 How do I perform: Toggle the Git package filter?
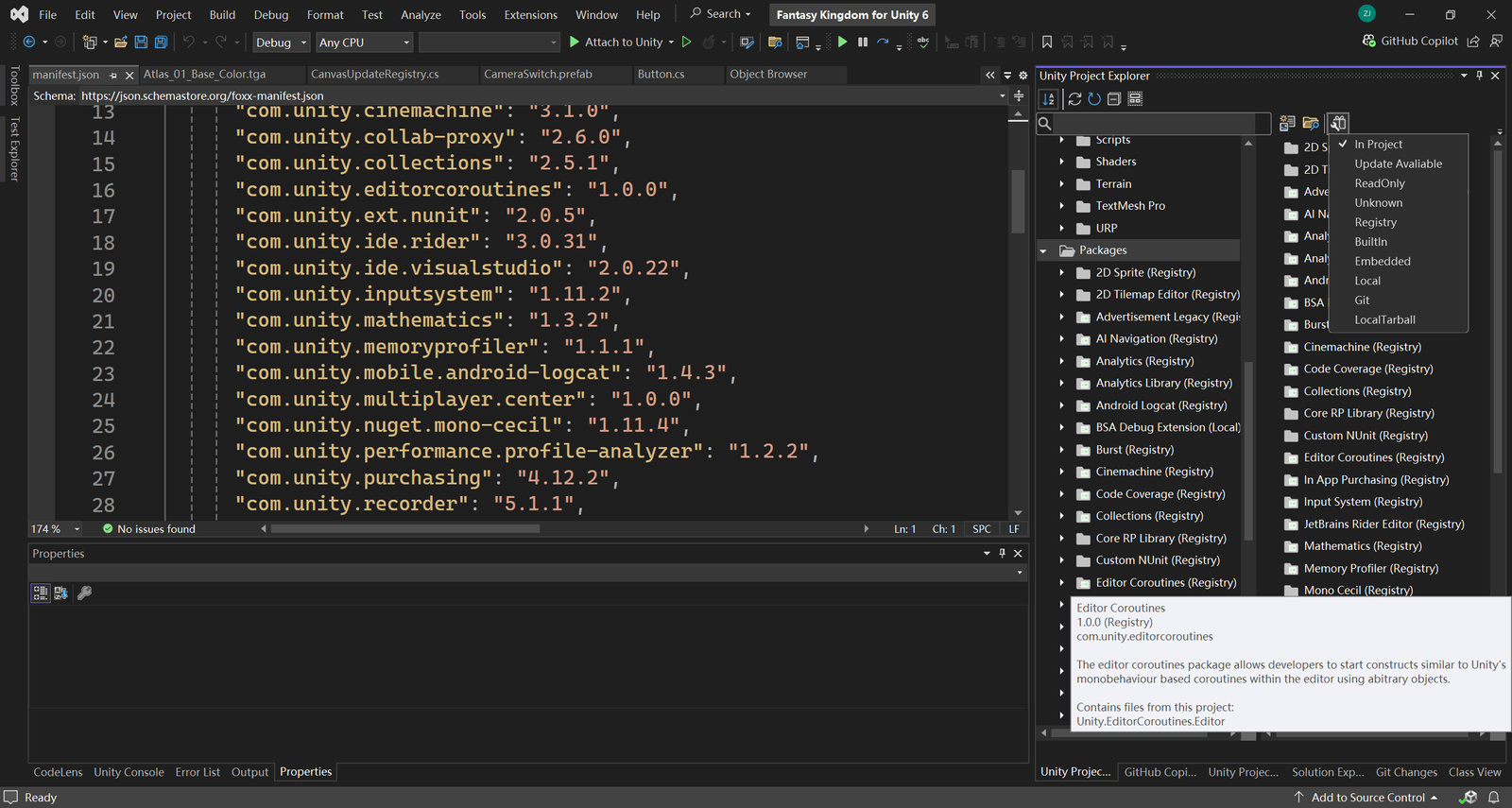pos(1362,301)
